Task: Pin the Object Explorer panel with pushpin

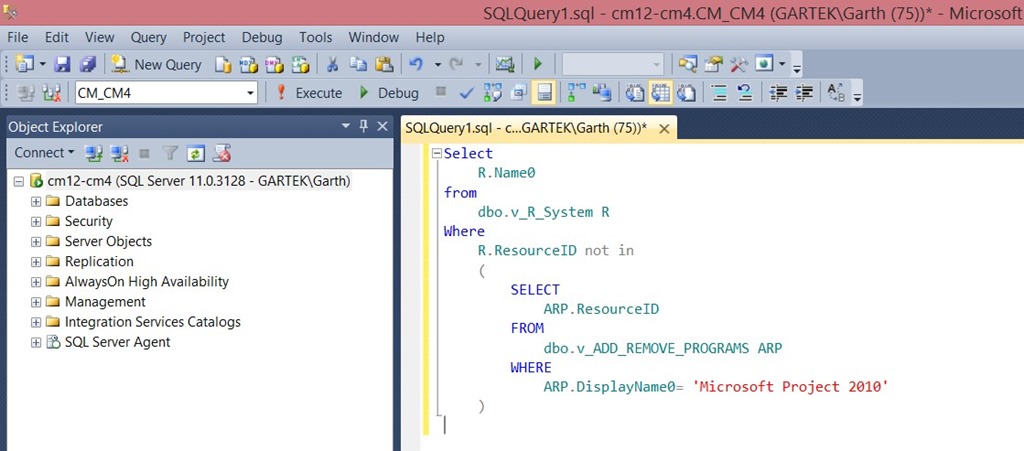Action: click(x=364, y=127)
